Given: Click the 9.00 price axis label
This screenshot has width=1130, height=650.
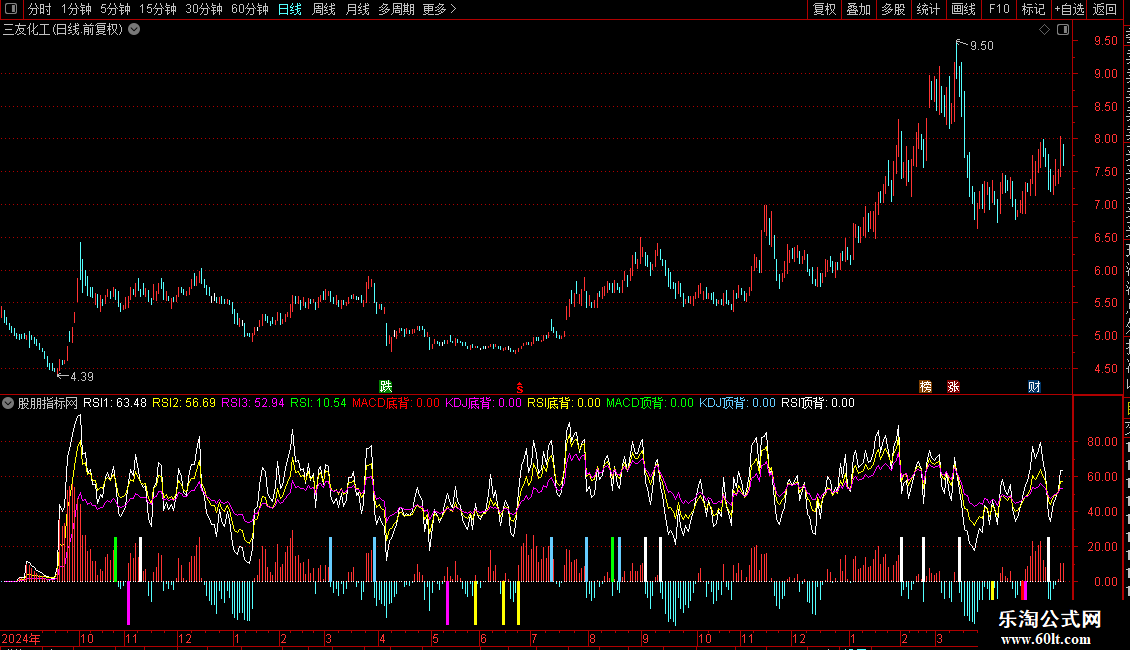Looking at the screenshot, I should tap(1105, 74).
